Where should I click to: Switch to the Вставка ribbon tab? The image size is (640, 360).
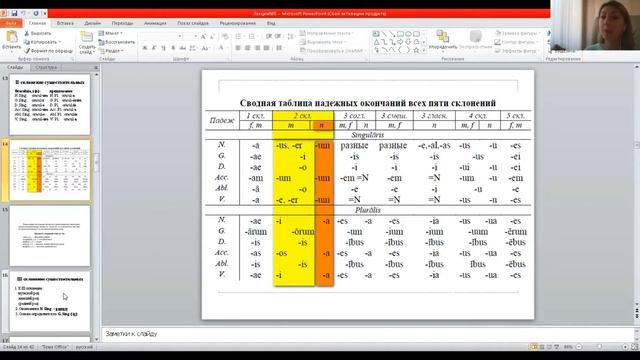click(x=65, y=23)
